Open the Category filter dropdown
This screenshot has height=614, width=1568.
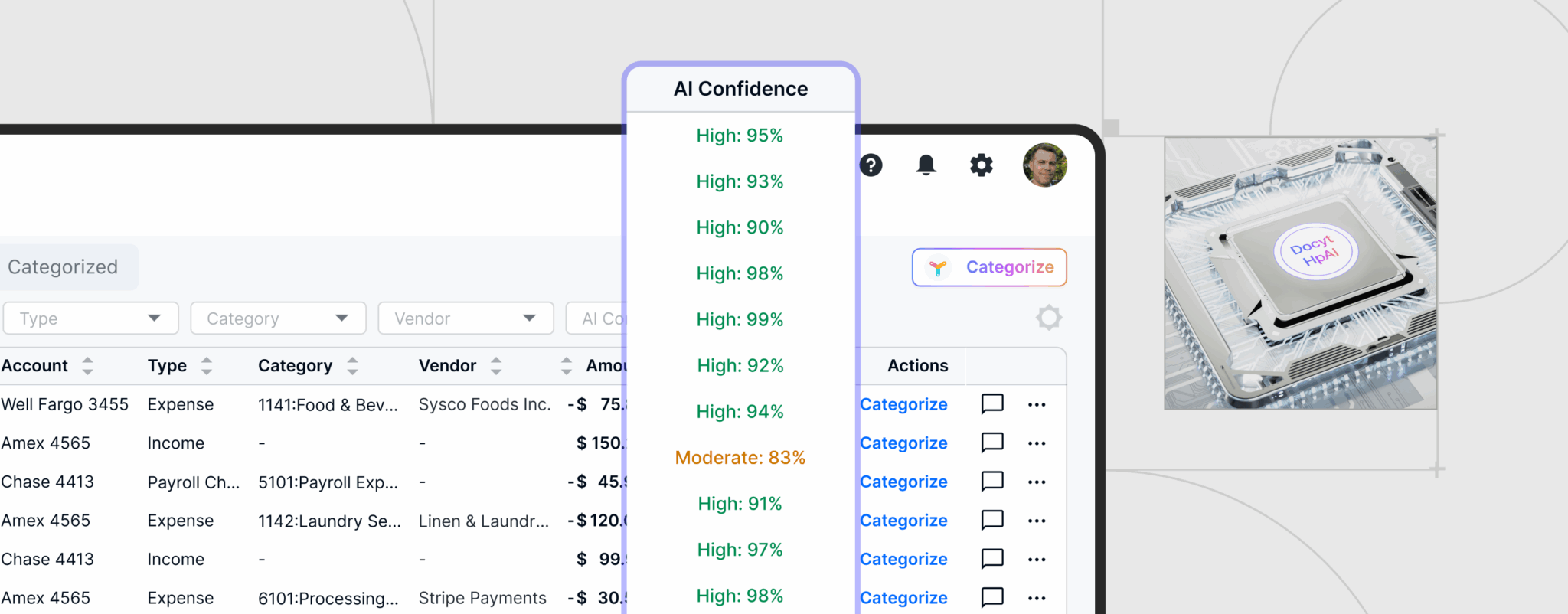pos(278,318)
